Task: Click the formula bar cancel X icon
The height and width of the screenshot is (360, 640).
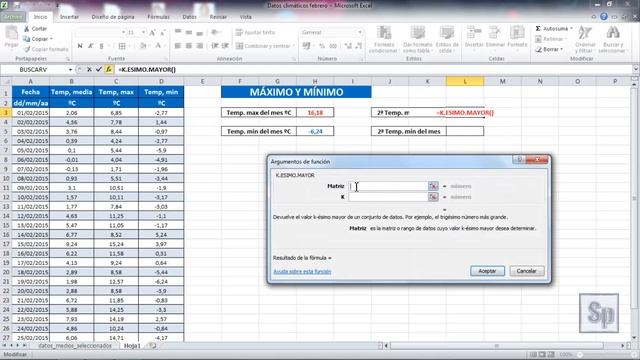Action: [89, 69]
